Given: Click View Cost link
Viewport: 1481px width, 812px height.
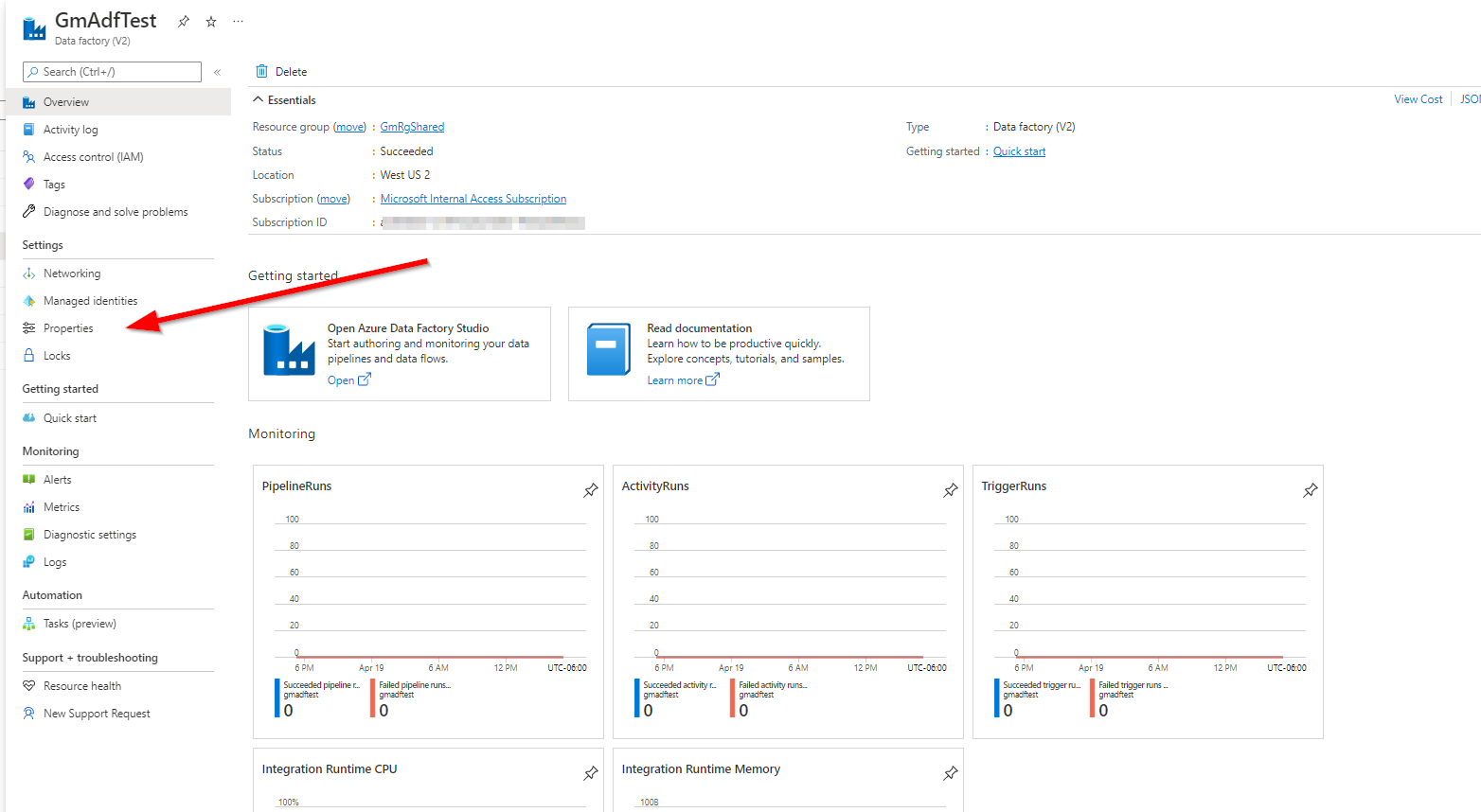Looking at the screenshot, I should (x=1418, y=99).
